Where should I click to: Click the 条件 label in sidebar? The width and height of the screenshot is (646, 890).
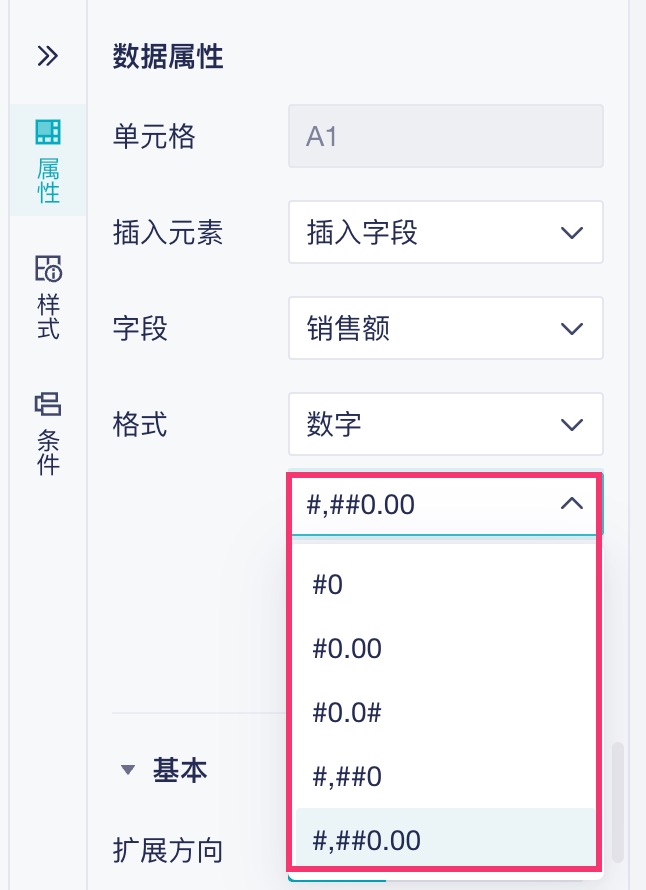[x=48, y=451]
